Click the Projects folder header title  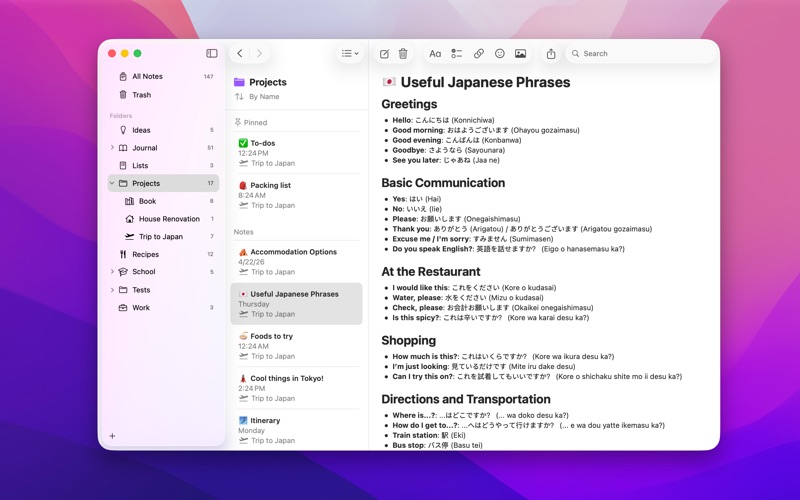tap(268, 82)
